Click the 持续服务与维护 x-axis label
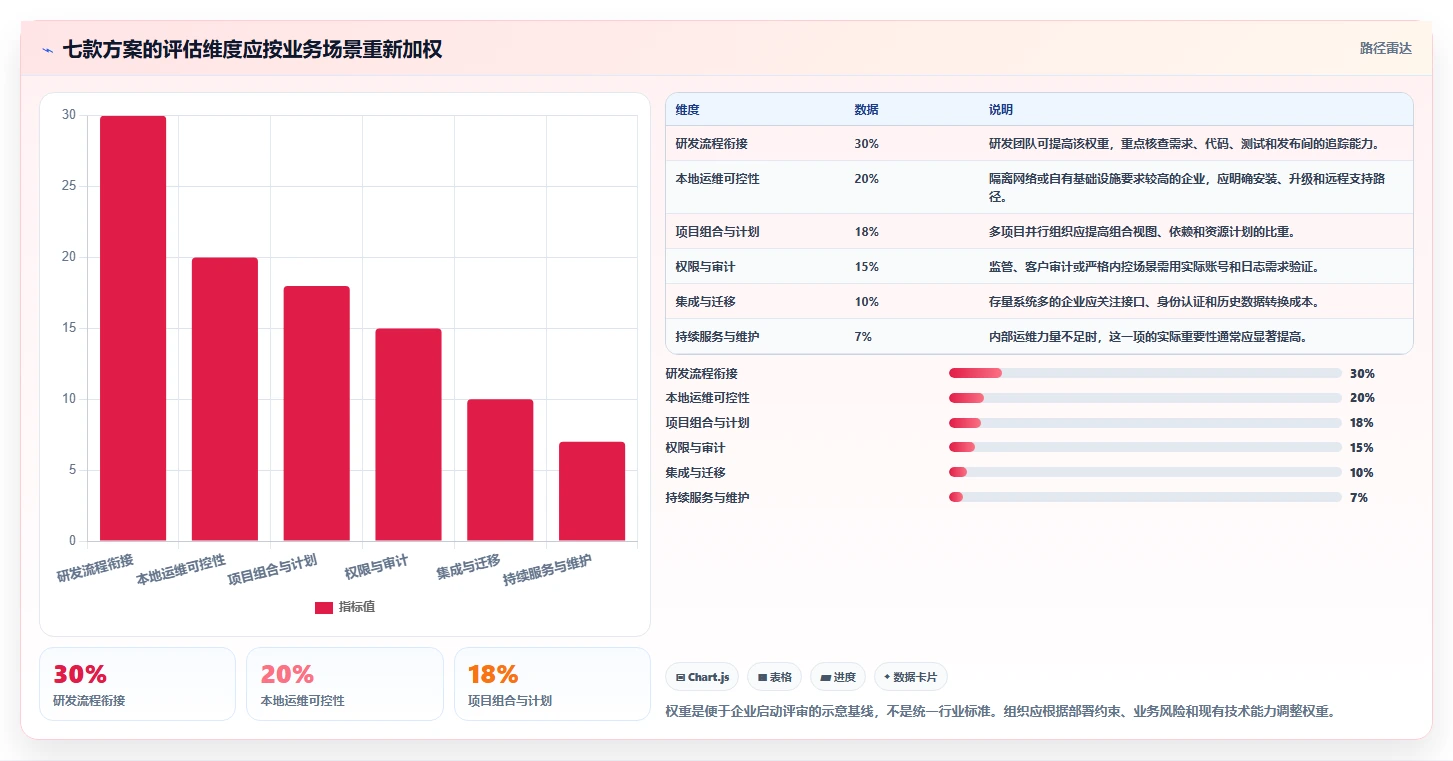The width and height of the screenshot is (1453, 761). coord(547,571)
